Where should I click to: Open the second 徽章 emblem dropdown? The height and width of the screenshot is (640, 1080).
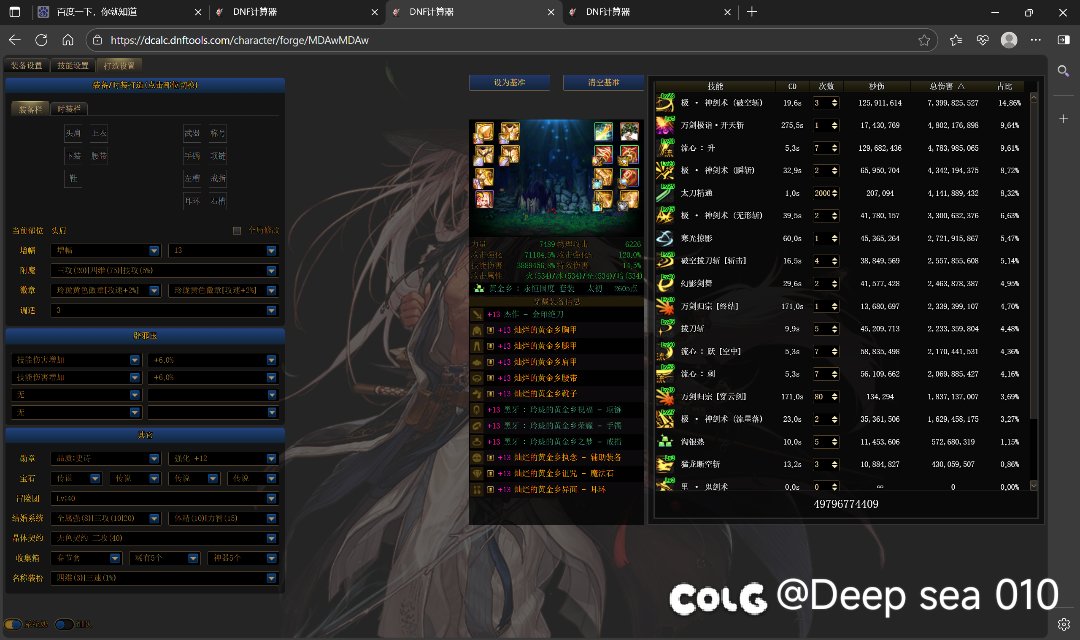coord(224,291)
